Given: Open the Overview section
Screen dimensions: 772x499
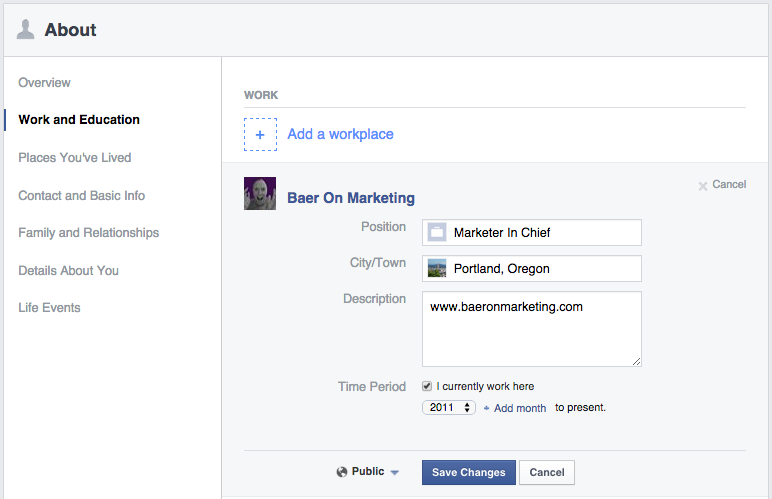Looking at the screenshot, I should tap(45, 82).
